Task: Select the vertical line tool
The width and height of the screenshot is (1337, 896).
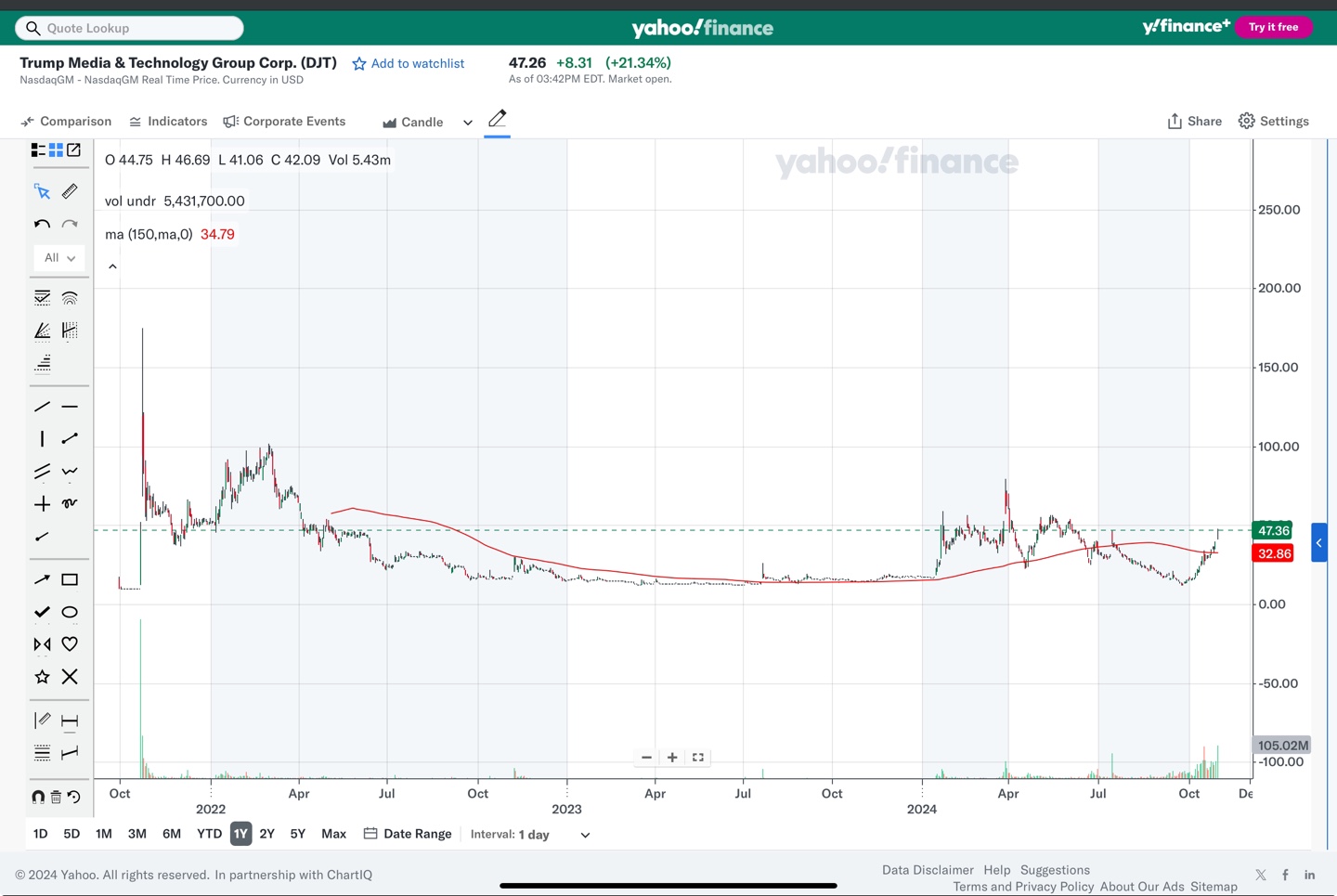Action: [42, 438]
